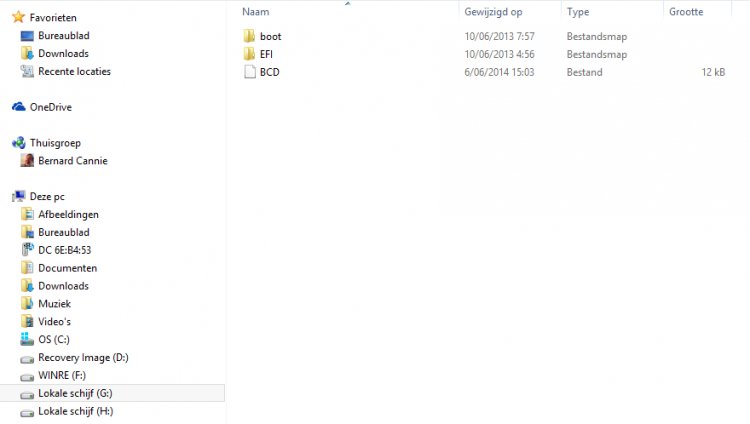Click Bestandsmap type in EFI row

[x=596, y=54]
